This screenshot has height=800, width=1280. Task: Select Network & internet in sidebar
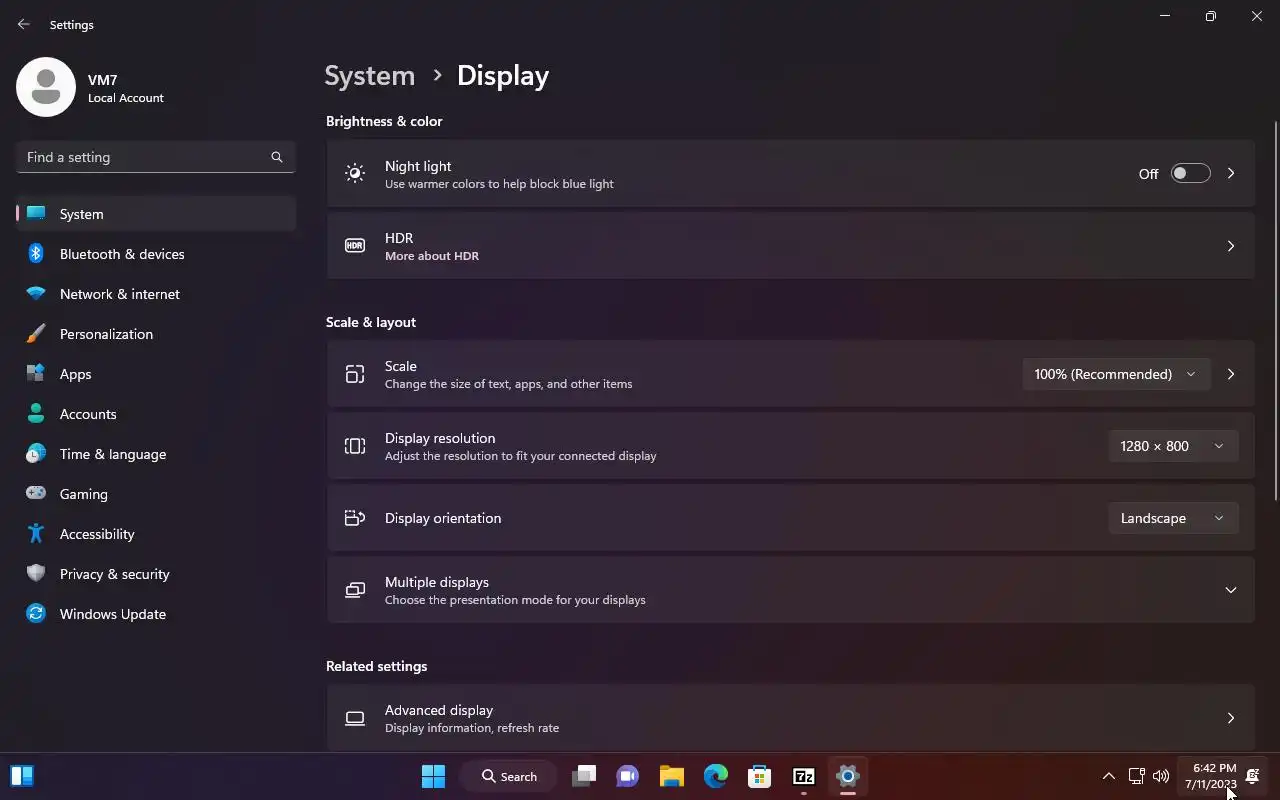(x=156, y=294)
